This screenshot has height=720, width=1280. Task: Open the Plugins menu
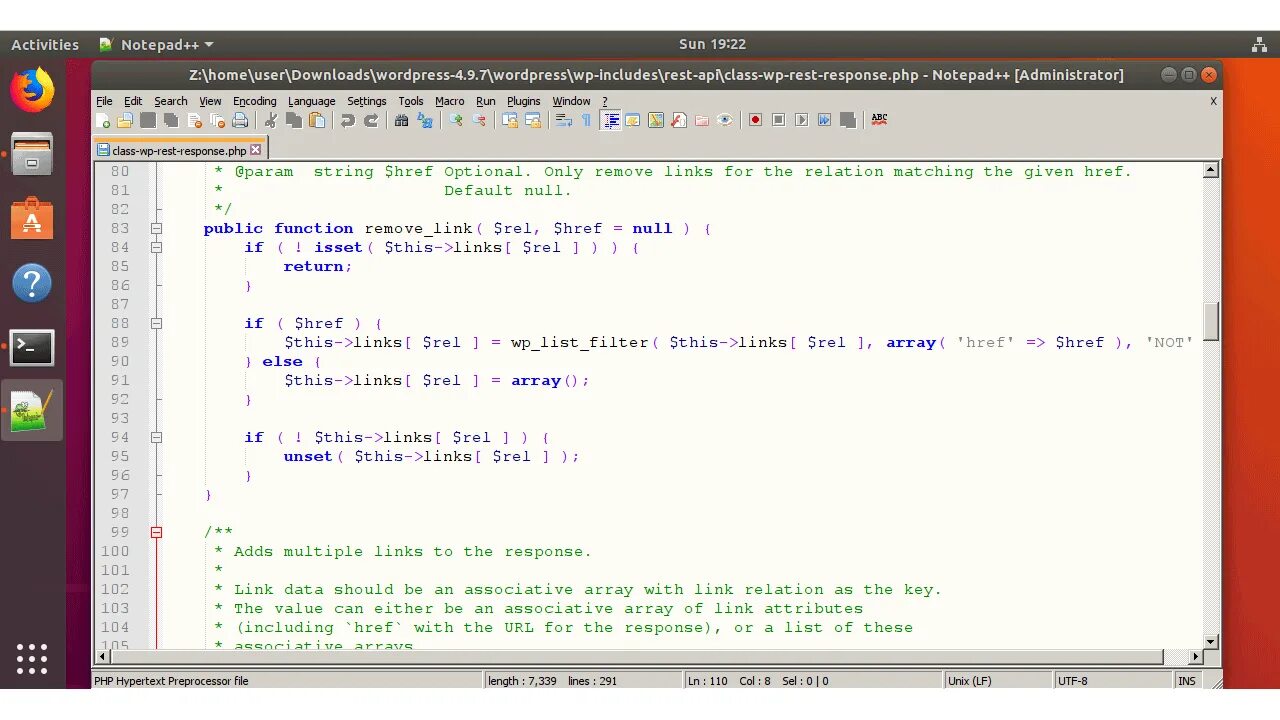coord(523,101)
